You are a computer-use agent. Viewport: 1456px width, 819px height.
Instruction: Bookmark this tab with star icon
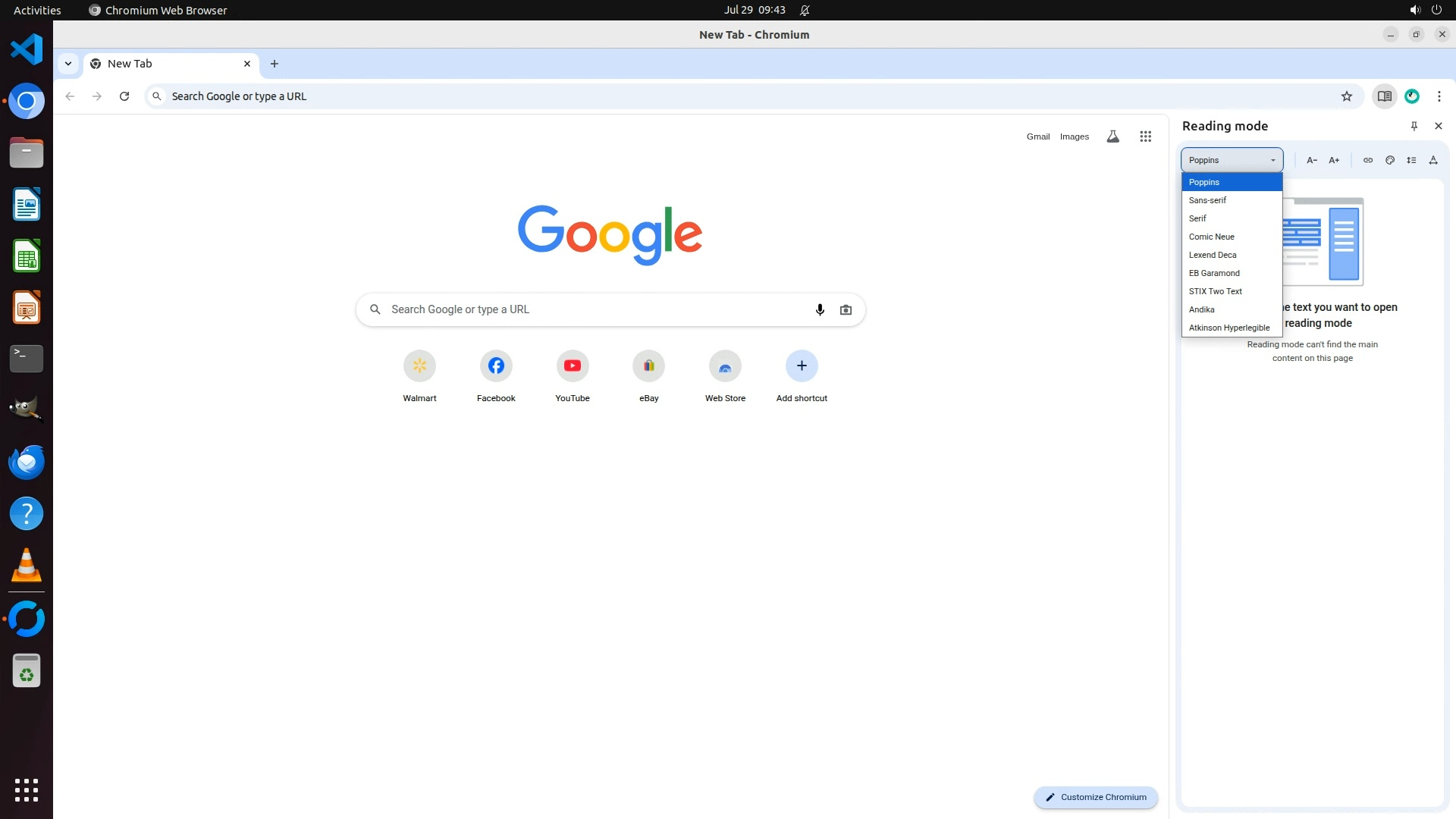(1346, 96)
